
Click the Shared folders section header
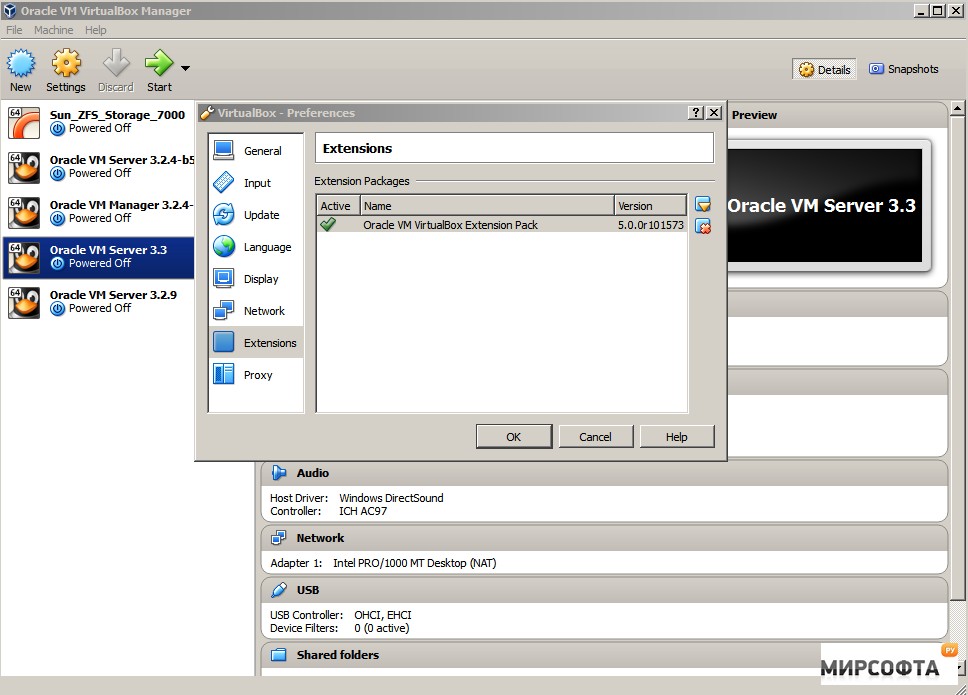[x=604, y=655]
